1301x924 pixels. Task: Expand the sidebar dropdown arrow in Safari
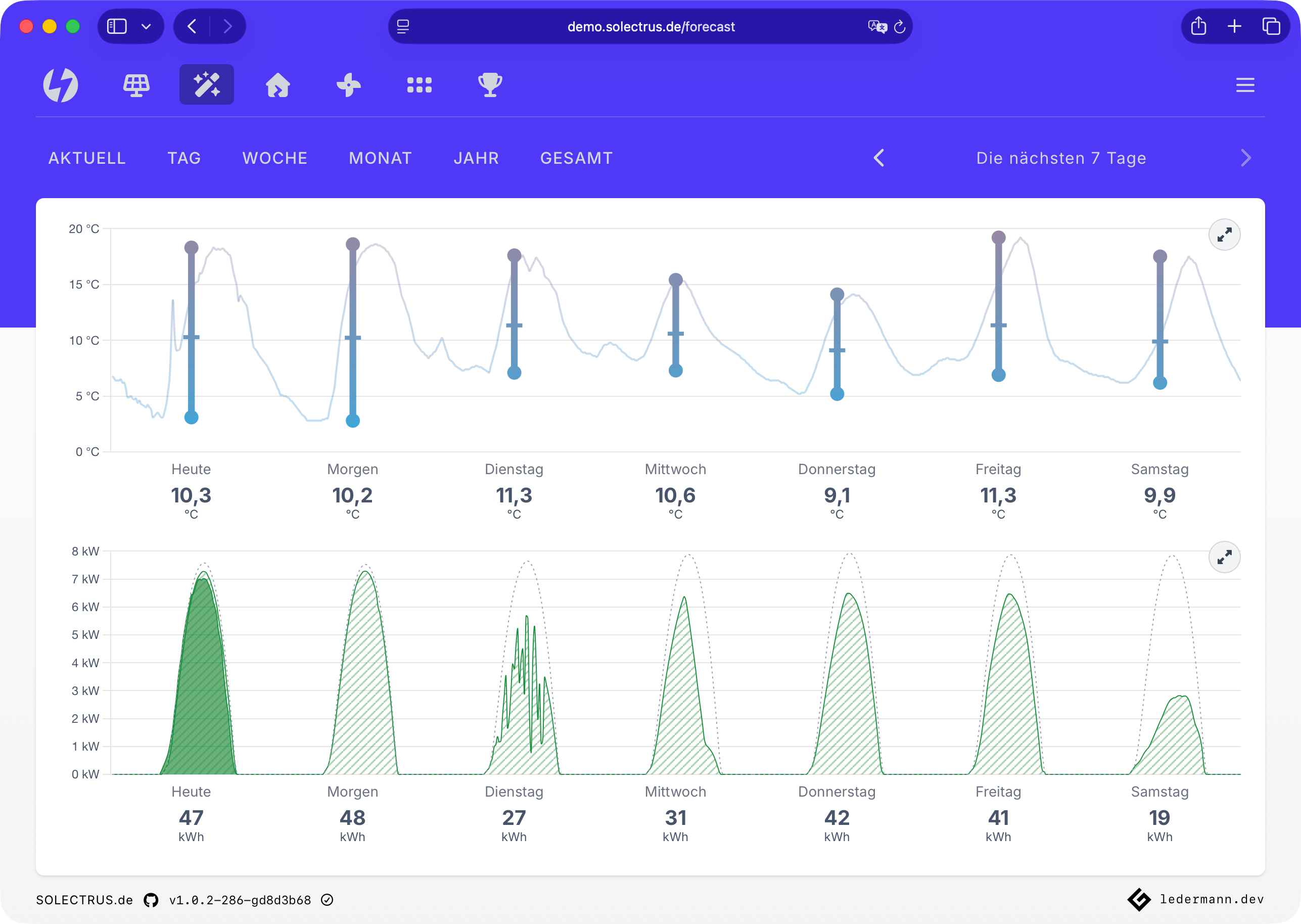146,27
